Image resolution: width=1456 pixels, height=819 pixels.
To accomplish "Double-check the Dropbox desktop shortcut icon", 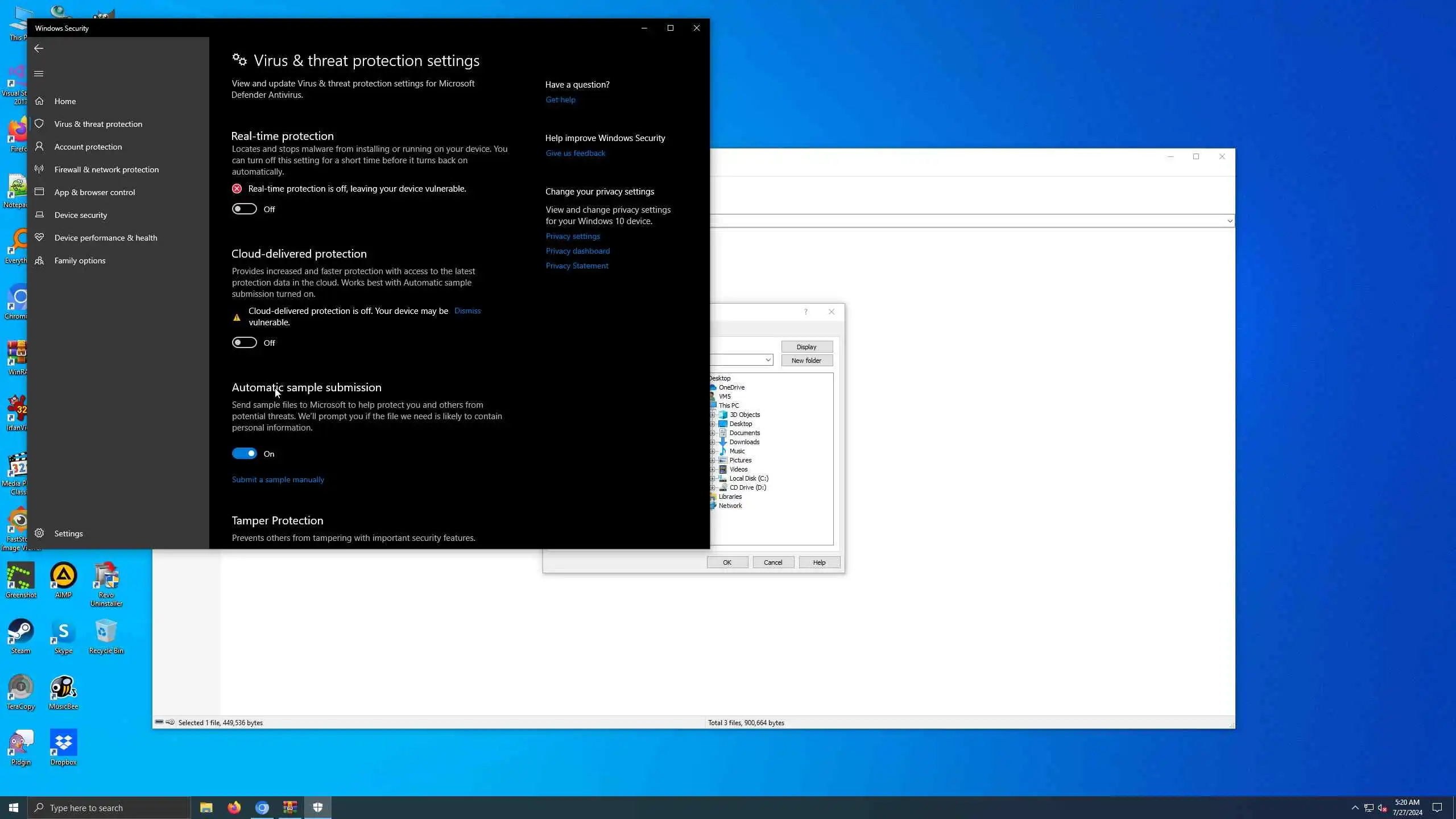I will pos(63,742).
